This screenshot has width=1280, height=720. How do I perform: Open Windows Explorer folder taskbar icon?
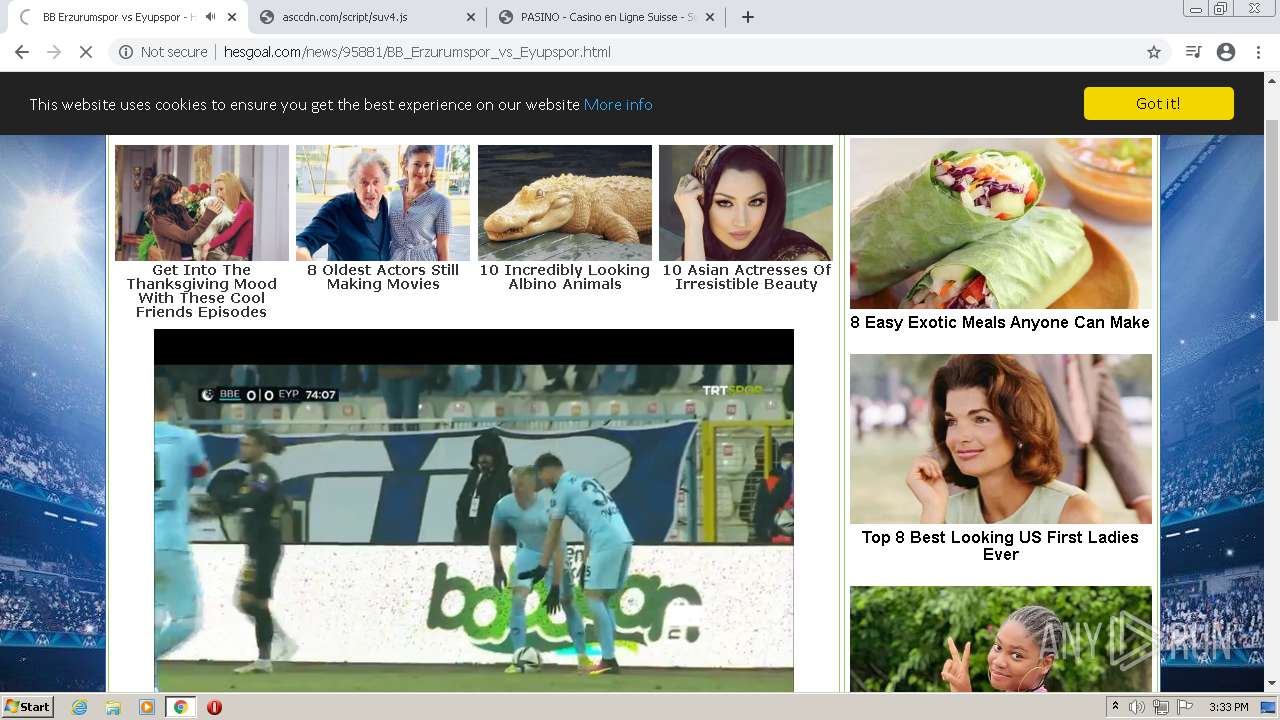point(113,707)
